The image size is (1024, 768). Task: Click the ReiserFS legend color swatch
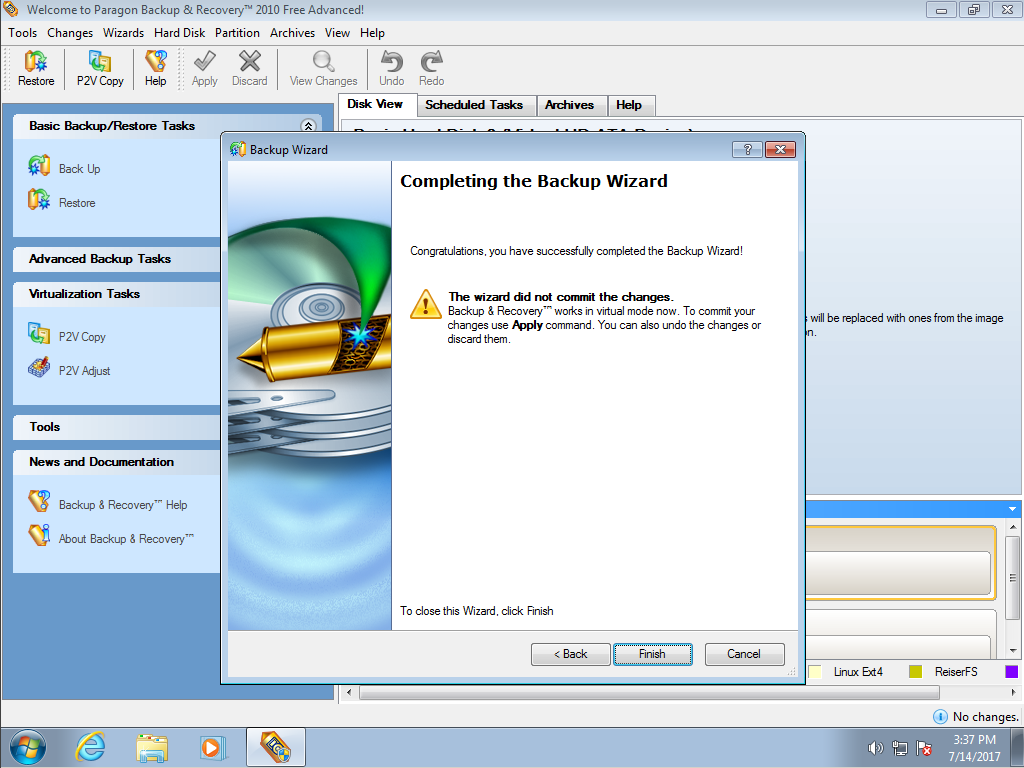(x=915, y=672)
